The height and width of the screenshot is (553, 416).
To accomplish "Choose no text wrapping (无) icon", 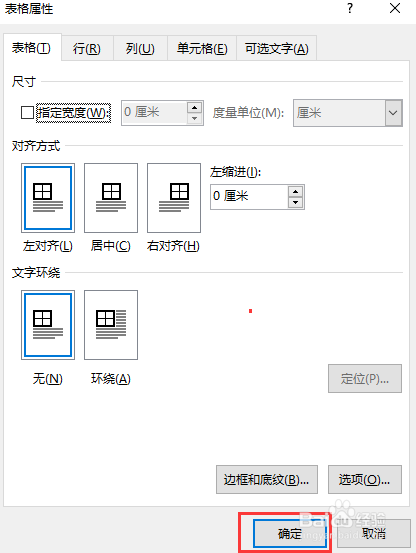I will click(x=48, y=325).
